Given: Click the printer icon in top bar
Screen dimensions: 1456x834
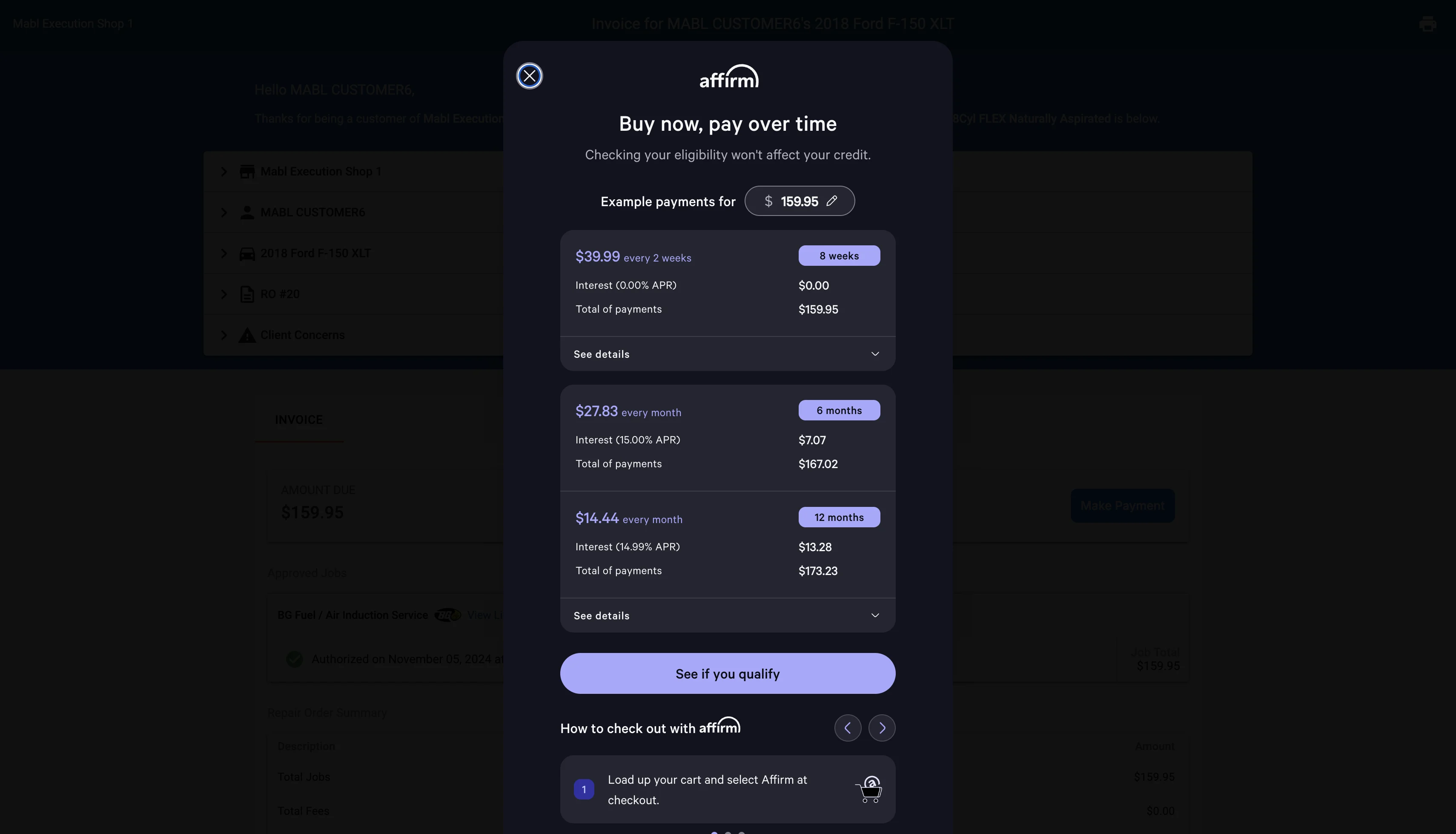Looking at the screenshot, I should point(1427,24).
